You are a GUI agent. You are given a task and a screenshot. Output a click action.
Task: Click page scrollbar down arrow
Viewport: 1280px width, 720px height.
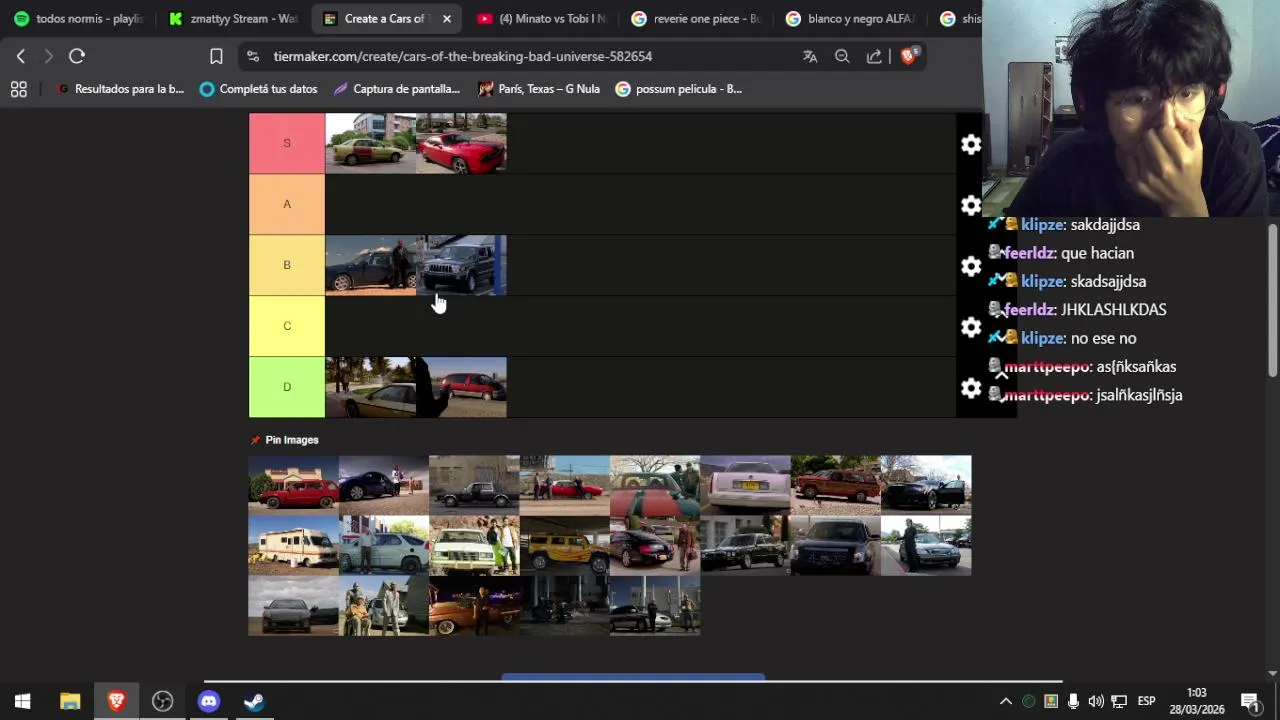[1273, 673]
